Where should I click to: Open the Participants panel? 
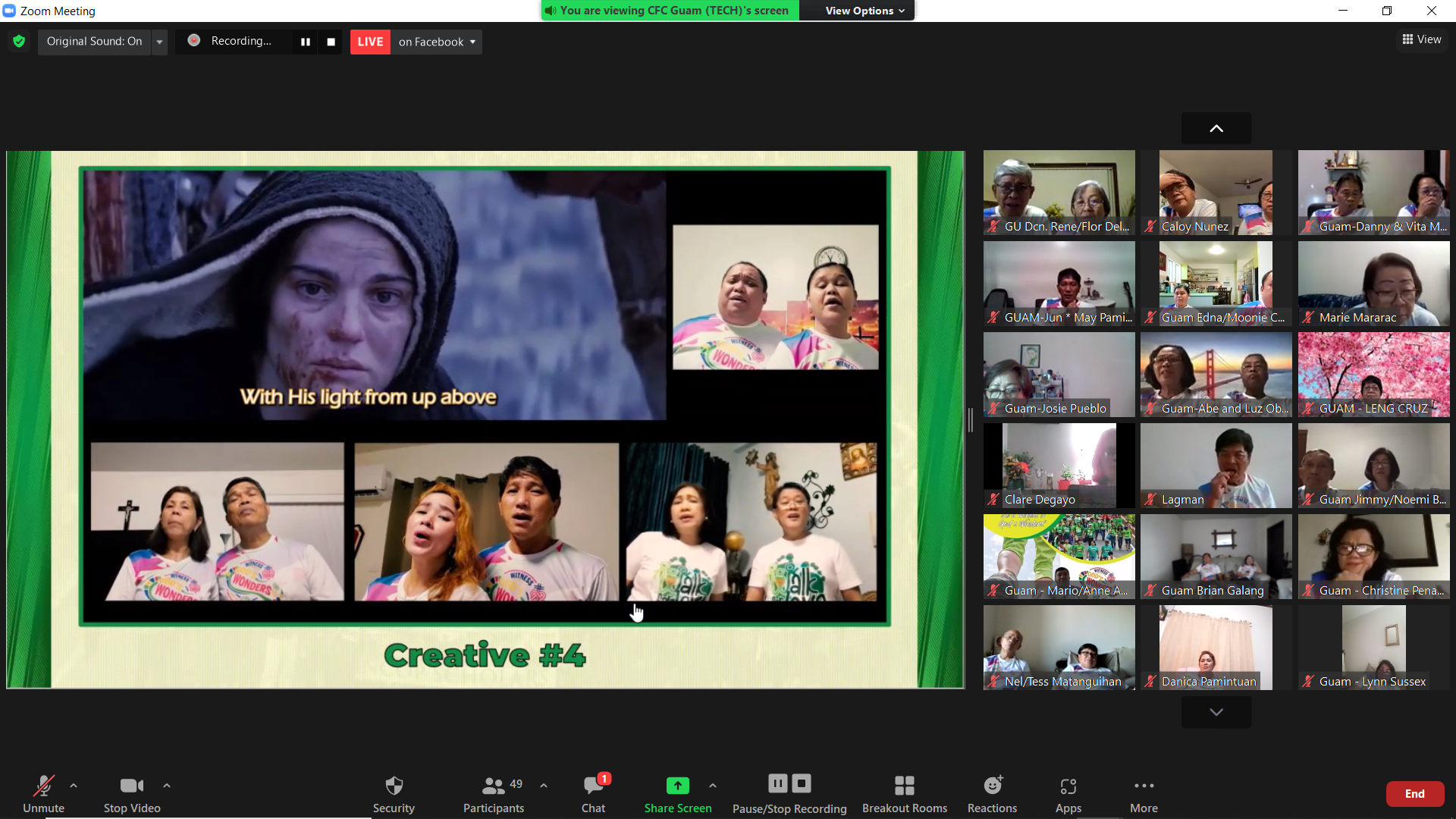494,794
